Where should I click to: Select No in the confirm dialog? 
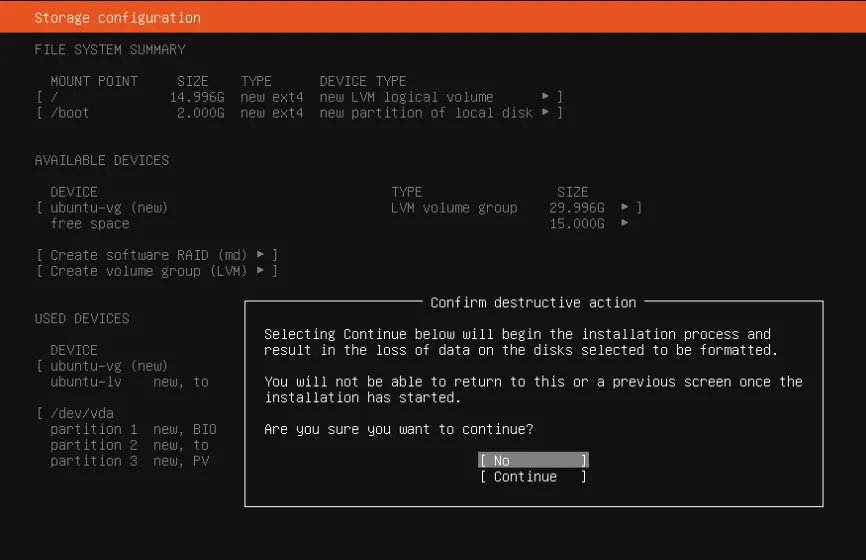click(x=532, y=461)
